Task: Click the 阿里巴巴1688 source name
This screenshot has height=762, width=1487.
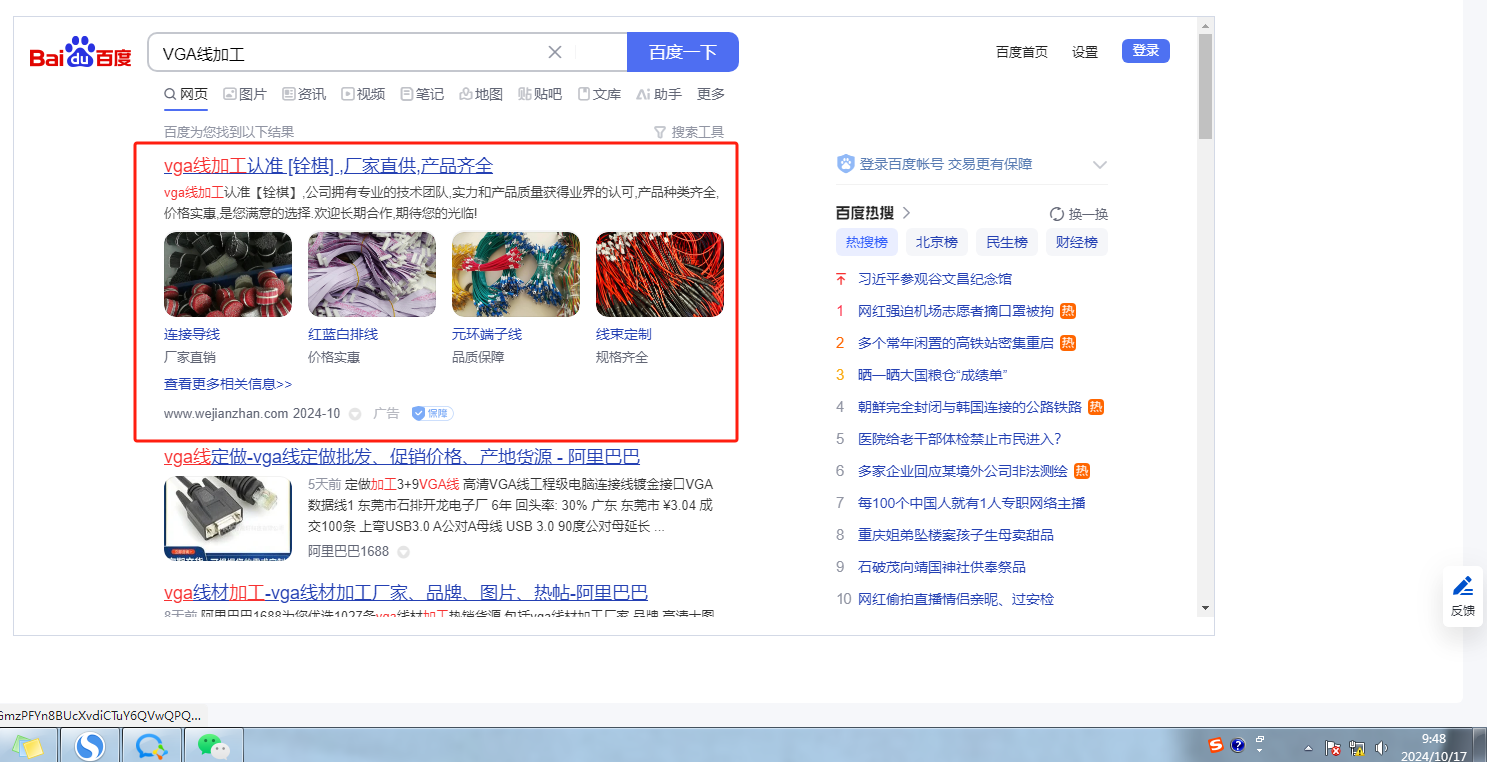Action: click(349, 551)
